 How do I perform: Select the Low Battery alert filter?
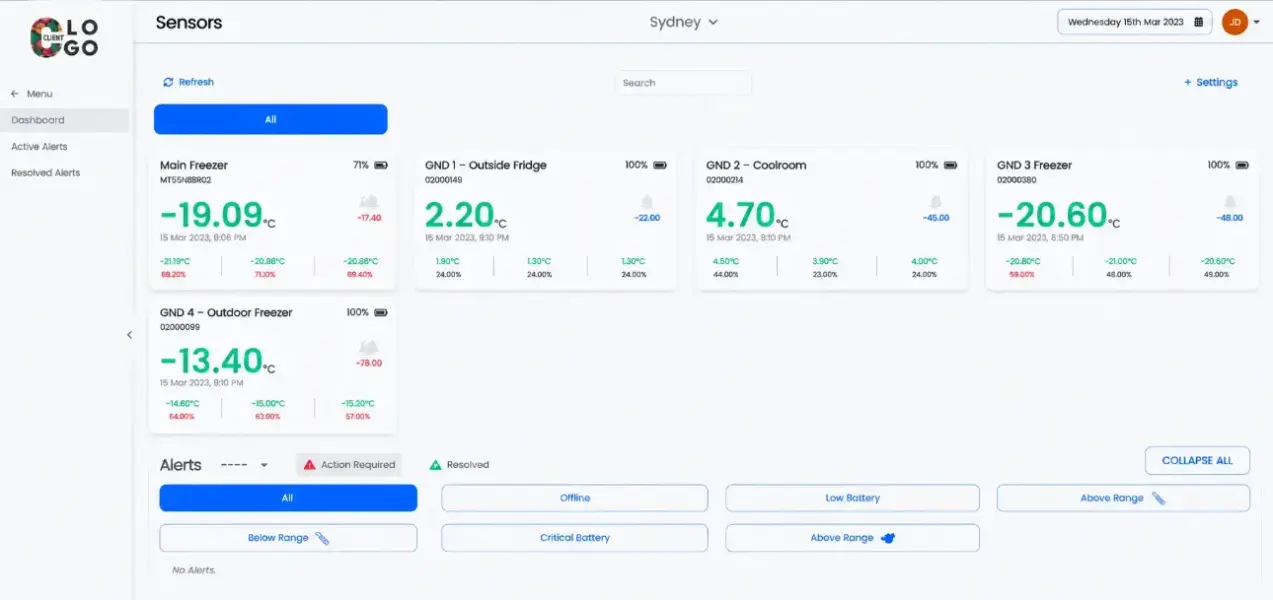click(852, 498)
